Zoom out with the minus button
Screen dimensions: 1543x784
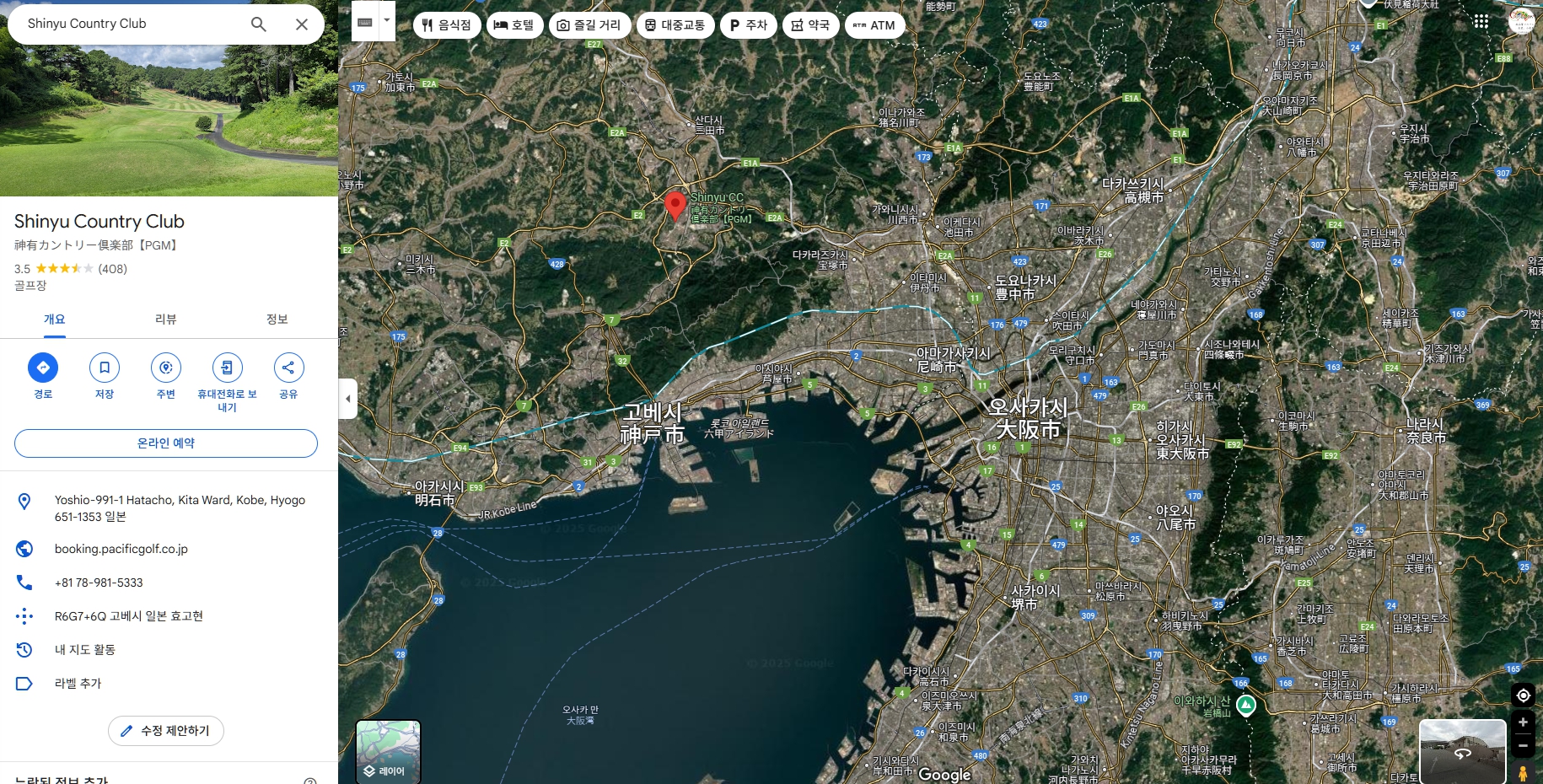(x=1523, y=745)
